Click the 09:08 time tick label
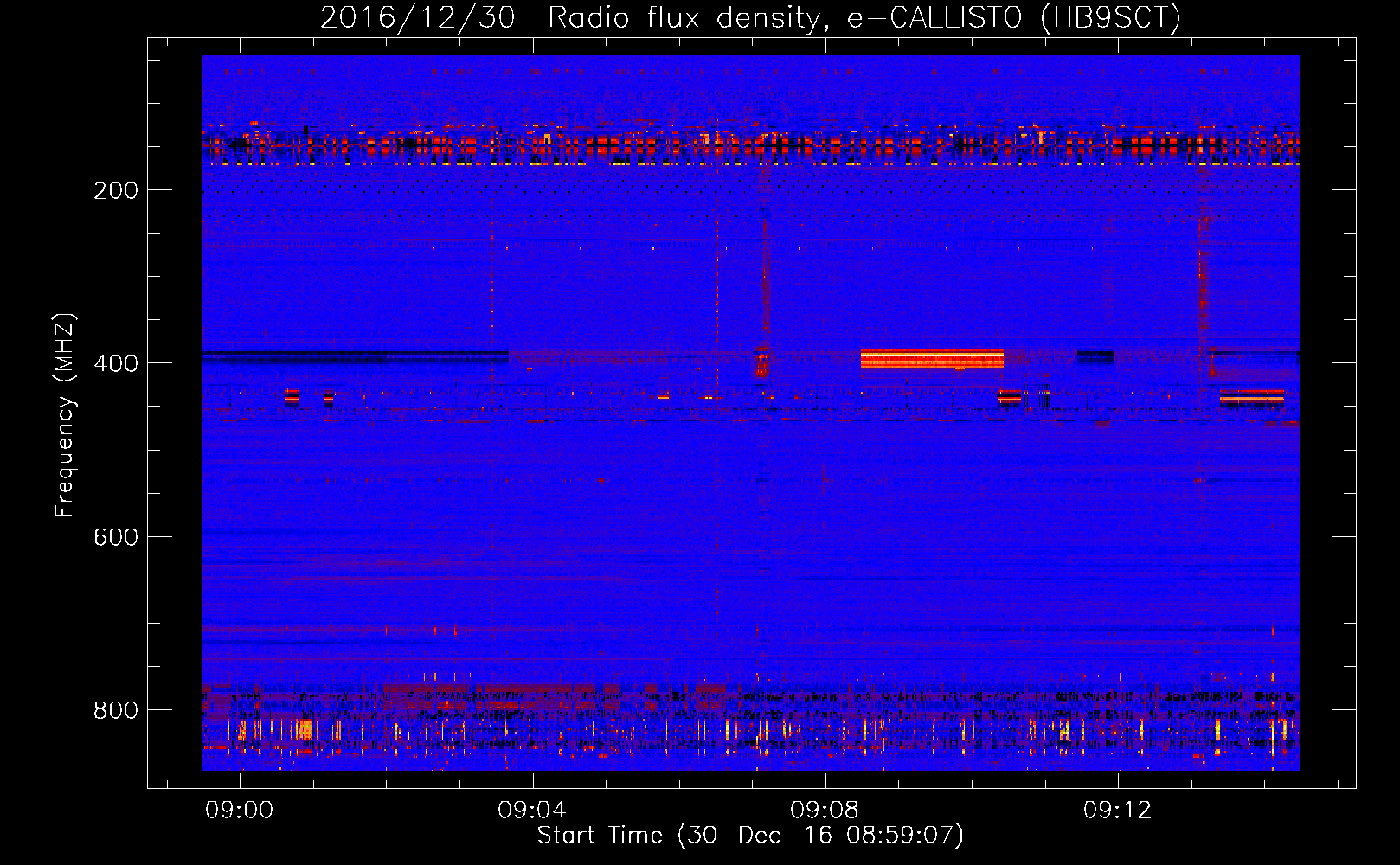 (825, 810)
